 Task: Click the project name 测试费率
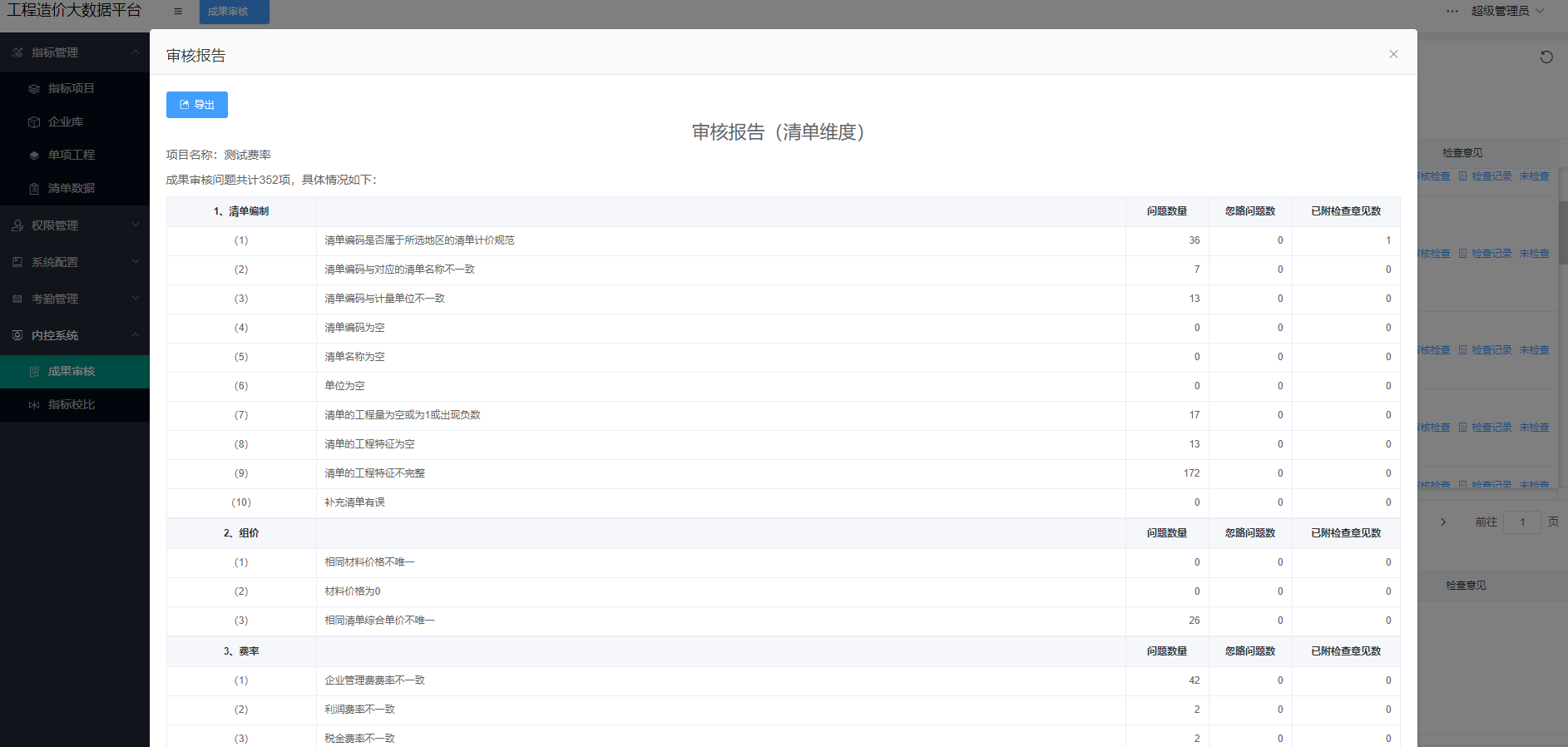coord(247,155)
